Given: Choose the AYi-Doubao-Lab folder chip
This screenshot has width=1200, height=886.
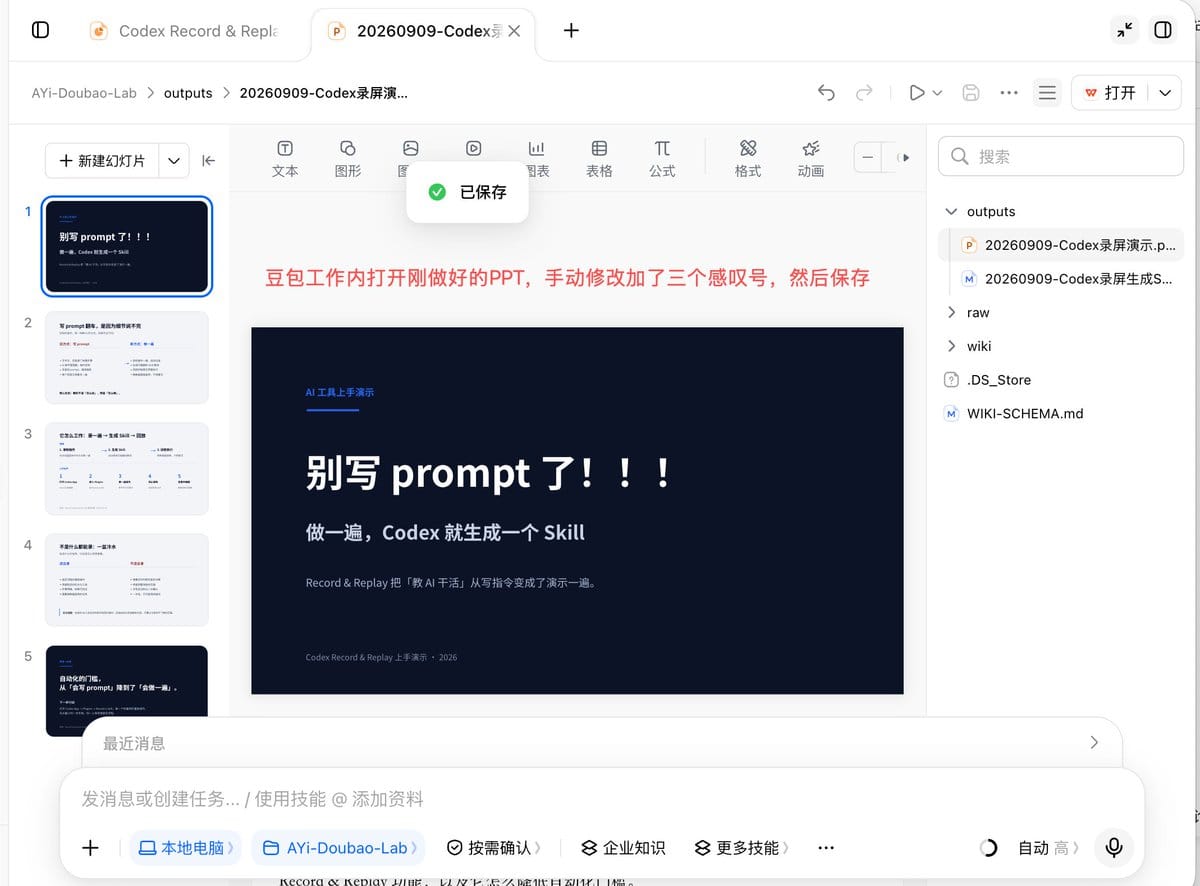Looking at the screenshot, I should (x=338, y=848).
